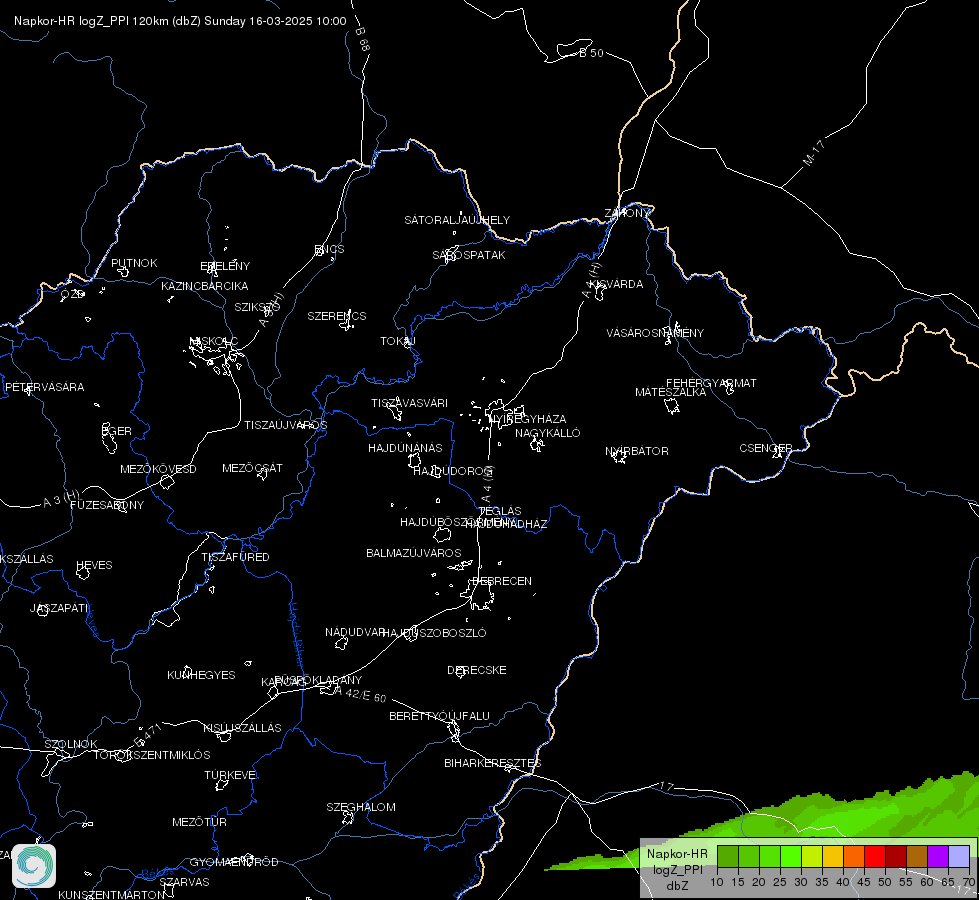Click the 'A 42/E 60' road label
This screenshot has height=900, width=979.
coord(360,695)
